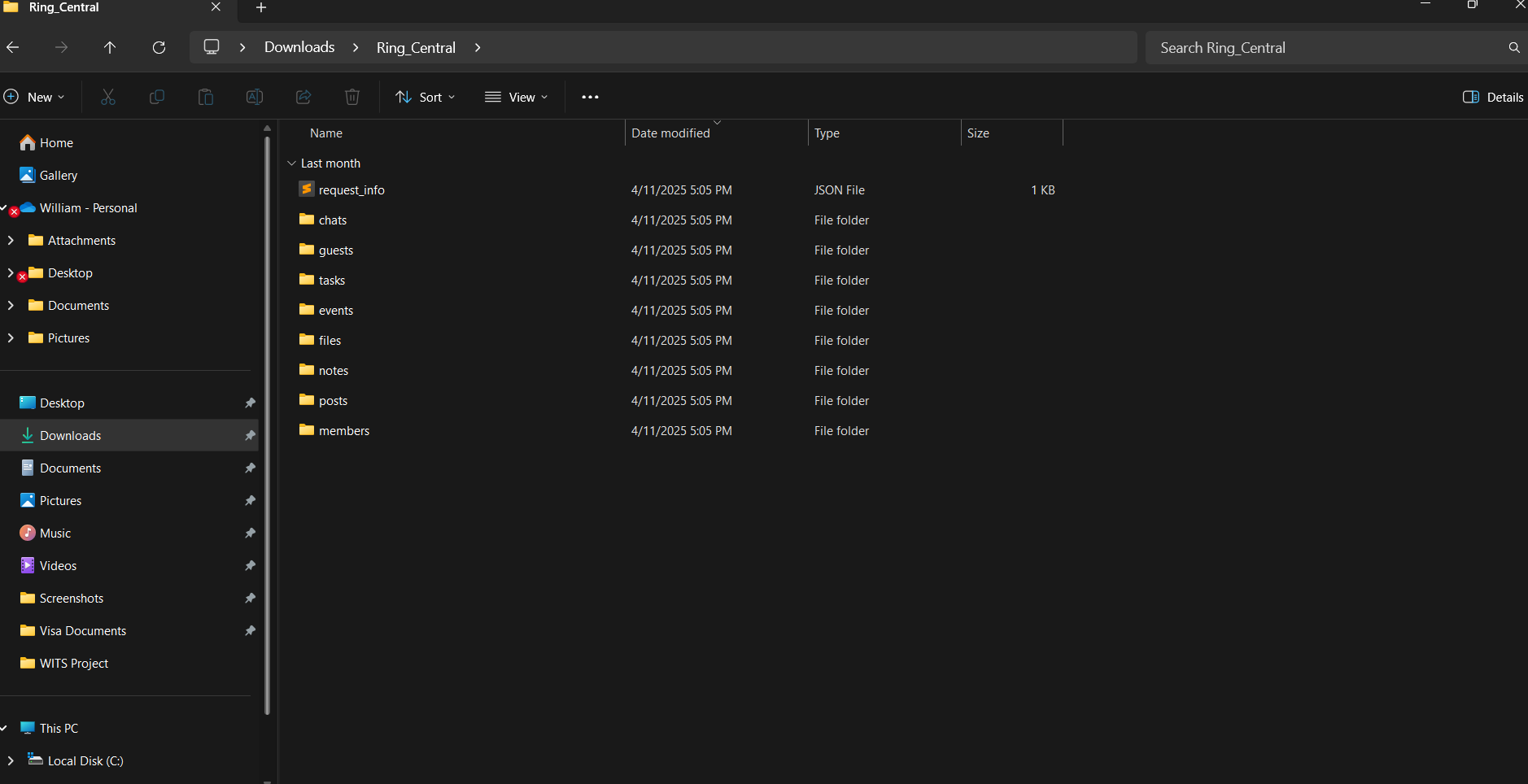Refresh the current folder view
The width and height of the screenshot is (1528, 784).
coord(159,47)
